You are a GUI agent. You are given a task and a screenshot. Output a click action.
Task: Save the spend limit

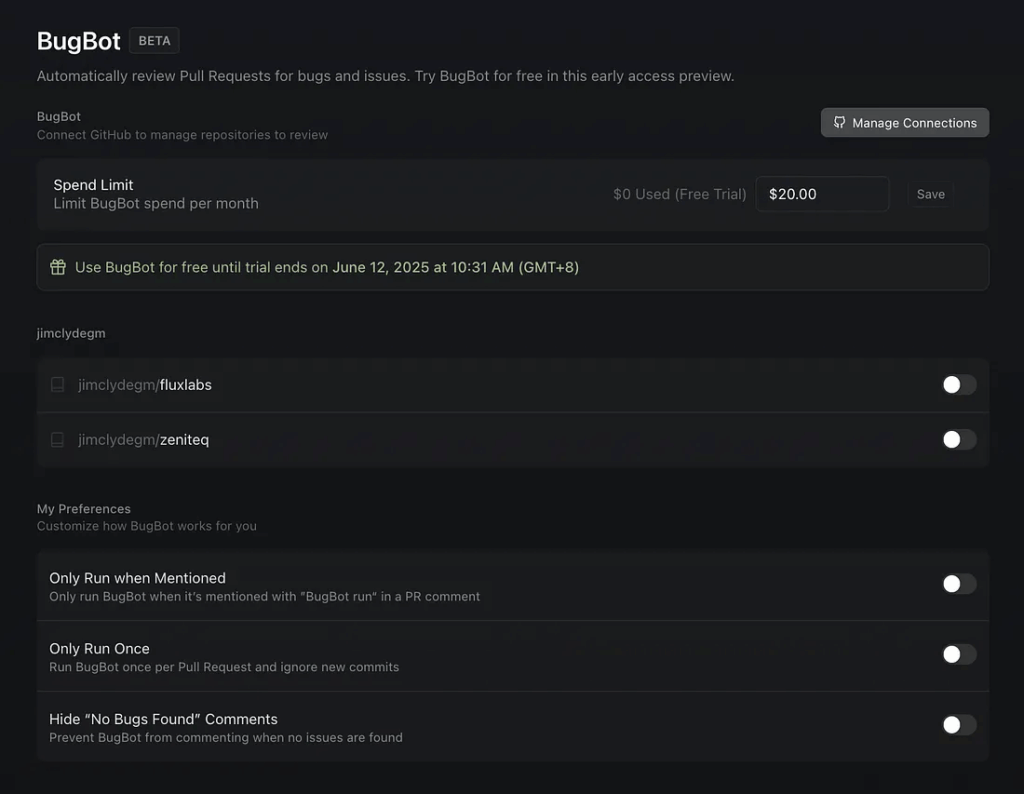(x=931, y=194)
